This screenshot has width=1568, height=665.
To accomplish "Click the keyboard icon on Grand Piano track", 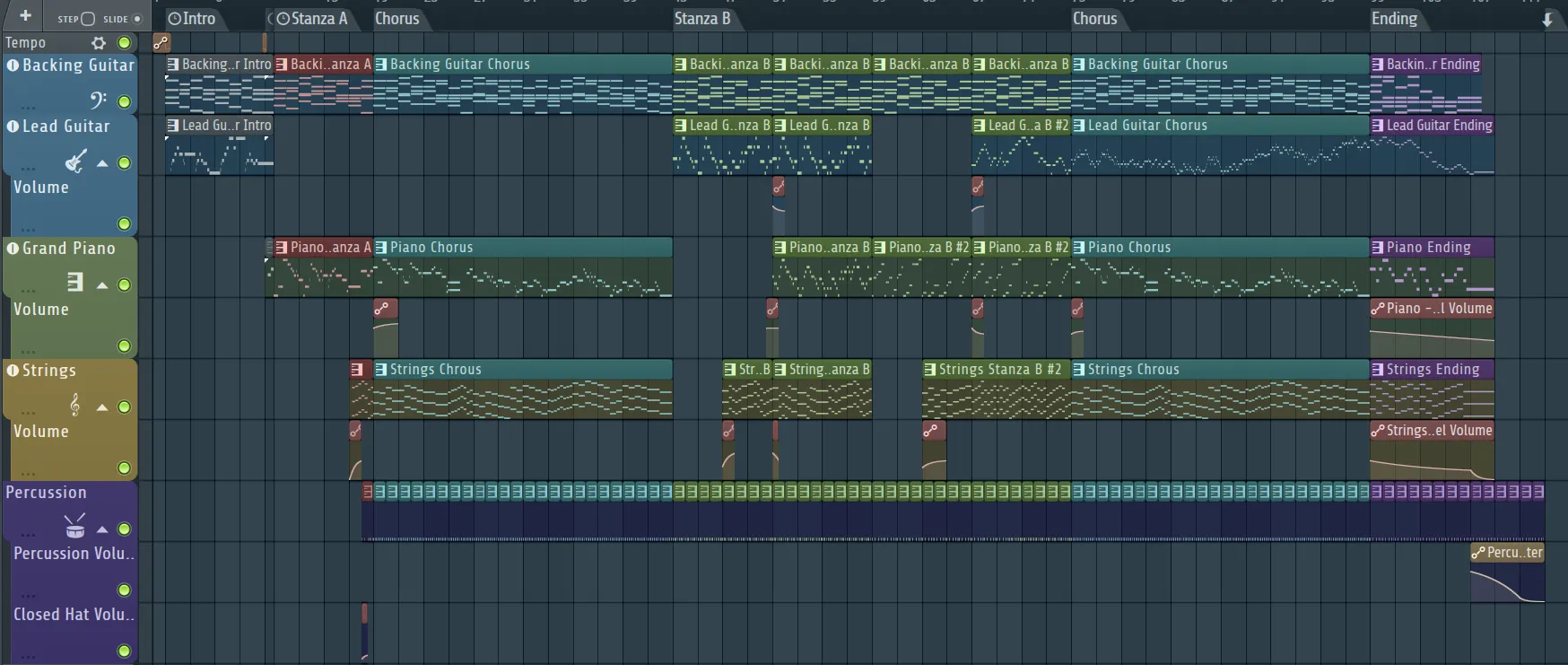I will (x=75, y=284).
